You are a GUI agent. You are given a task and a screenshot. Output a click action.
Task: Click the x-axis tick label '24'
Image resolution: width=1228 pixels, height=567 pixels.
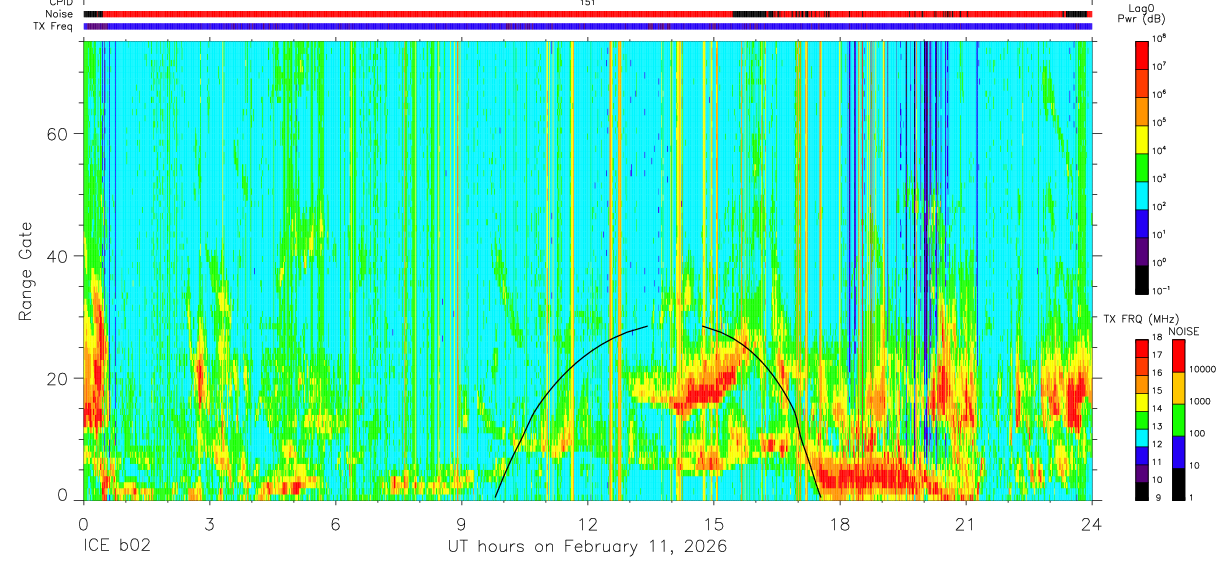(x=1092, y=523)
